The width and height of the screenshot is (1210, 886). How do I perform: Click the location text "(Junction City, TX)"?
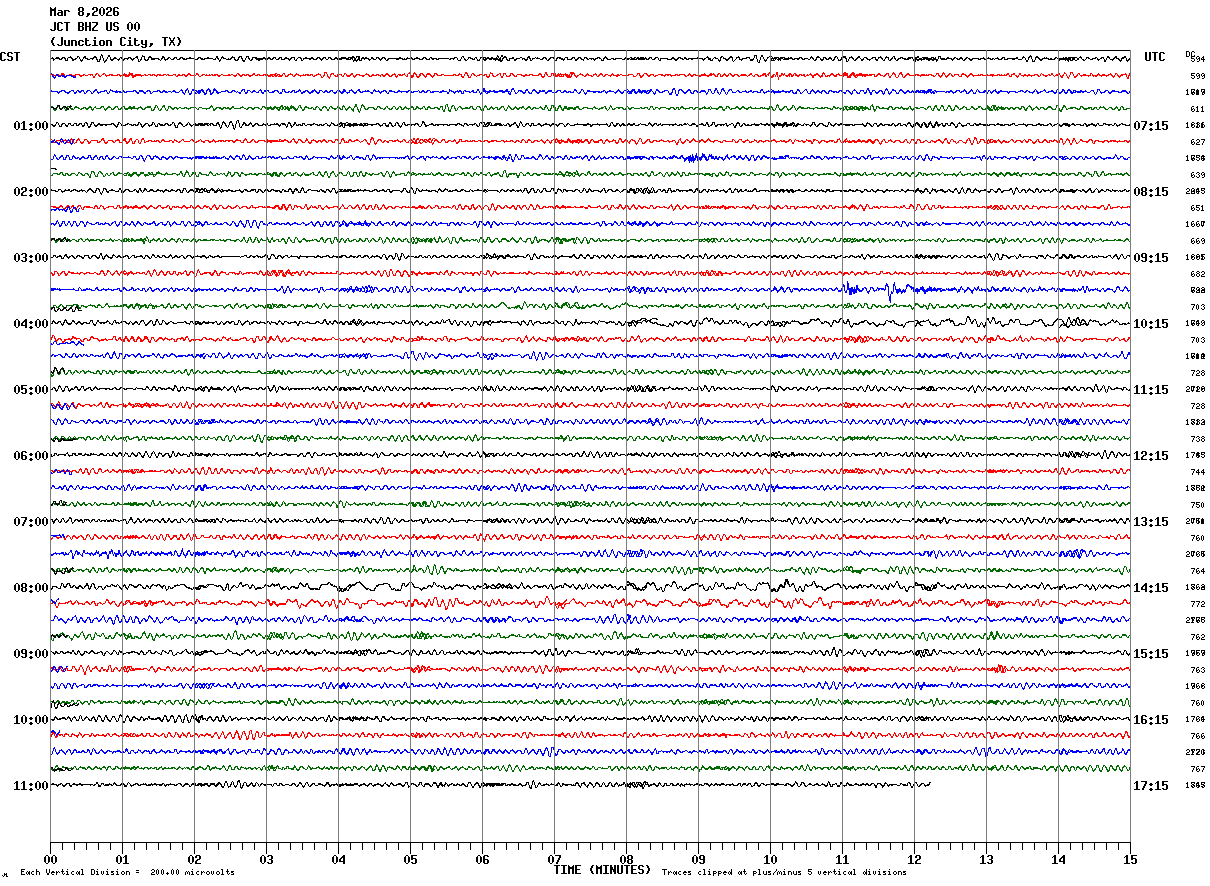[116, 42]
